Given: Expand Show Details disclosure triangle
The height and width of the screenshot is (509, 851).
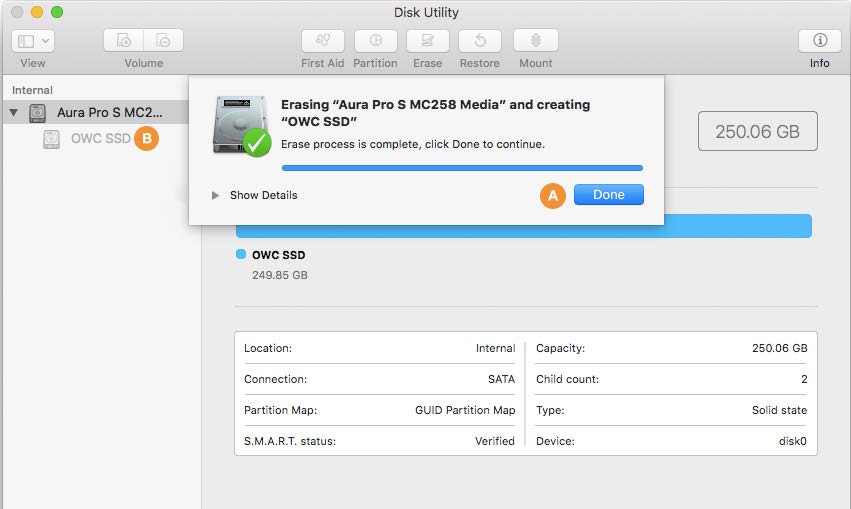Looking at the screenshot, I should click(x=215, y=195).
